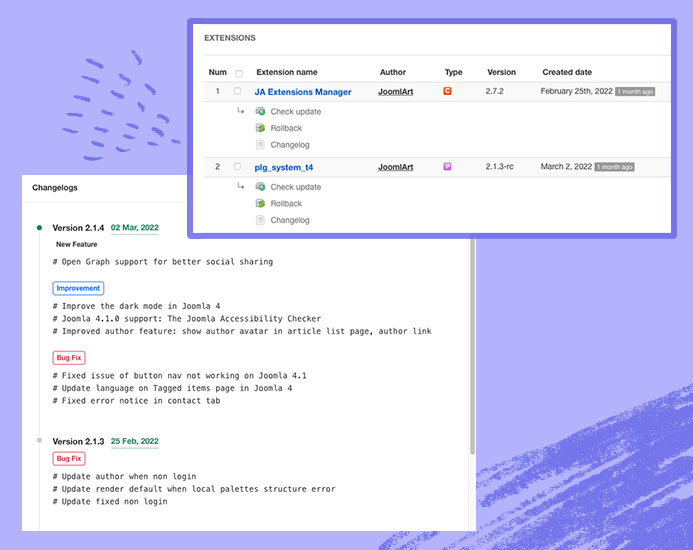
Task: Click 'Open Graph support for better social sharing'
Action: pyautogui.click(x=163, y=262)
